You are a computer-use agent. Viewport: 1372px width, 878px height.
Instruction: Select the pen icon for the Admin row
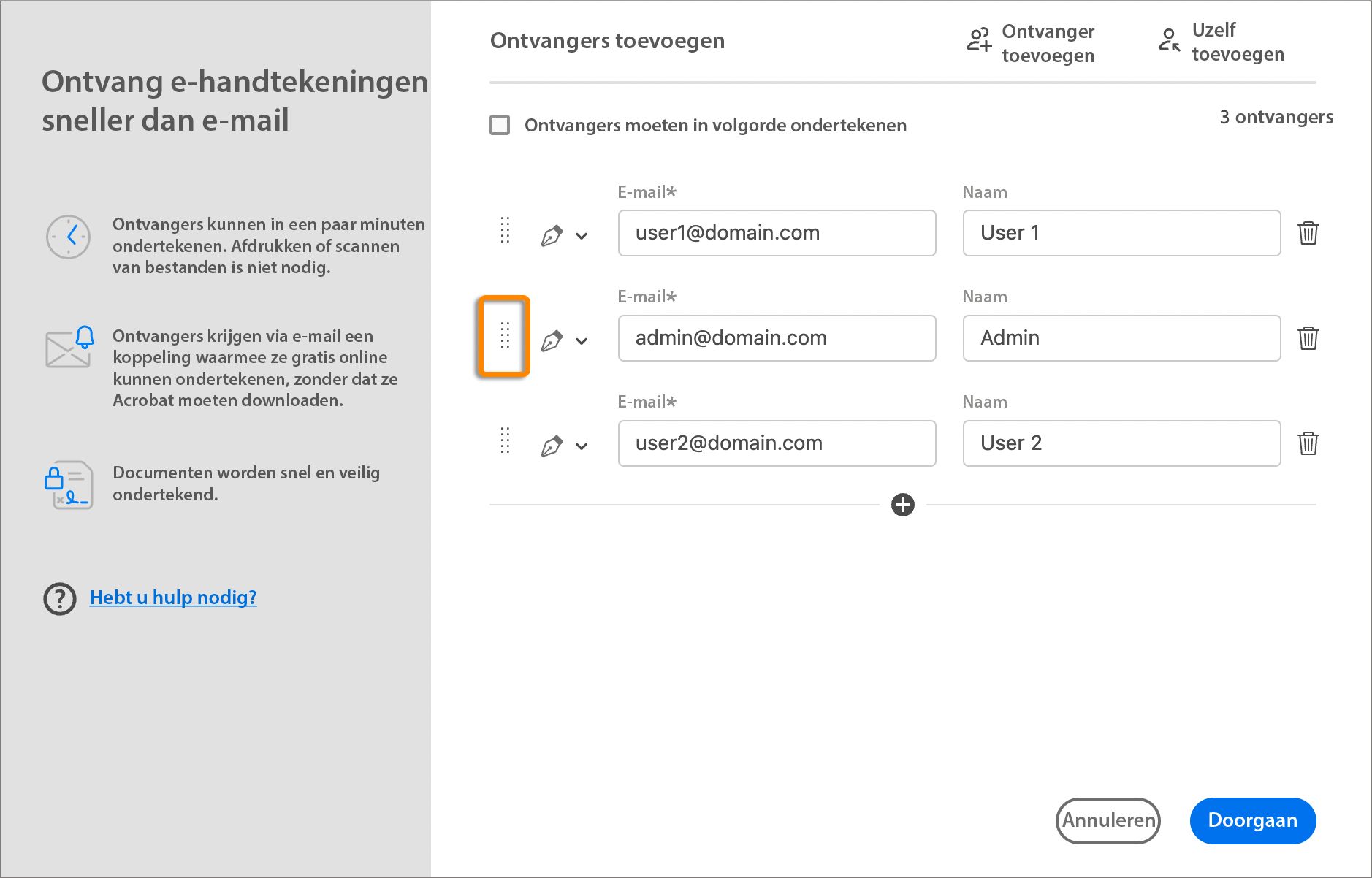tap(553, 338)
